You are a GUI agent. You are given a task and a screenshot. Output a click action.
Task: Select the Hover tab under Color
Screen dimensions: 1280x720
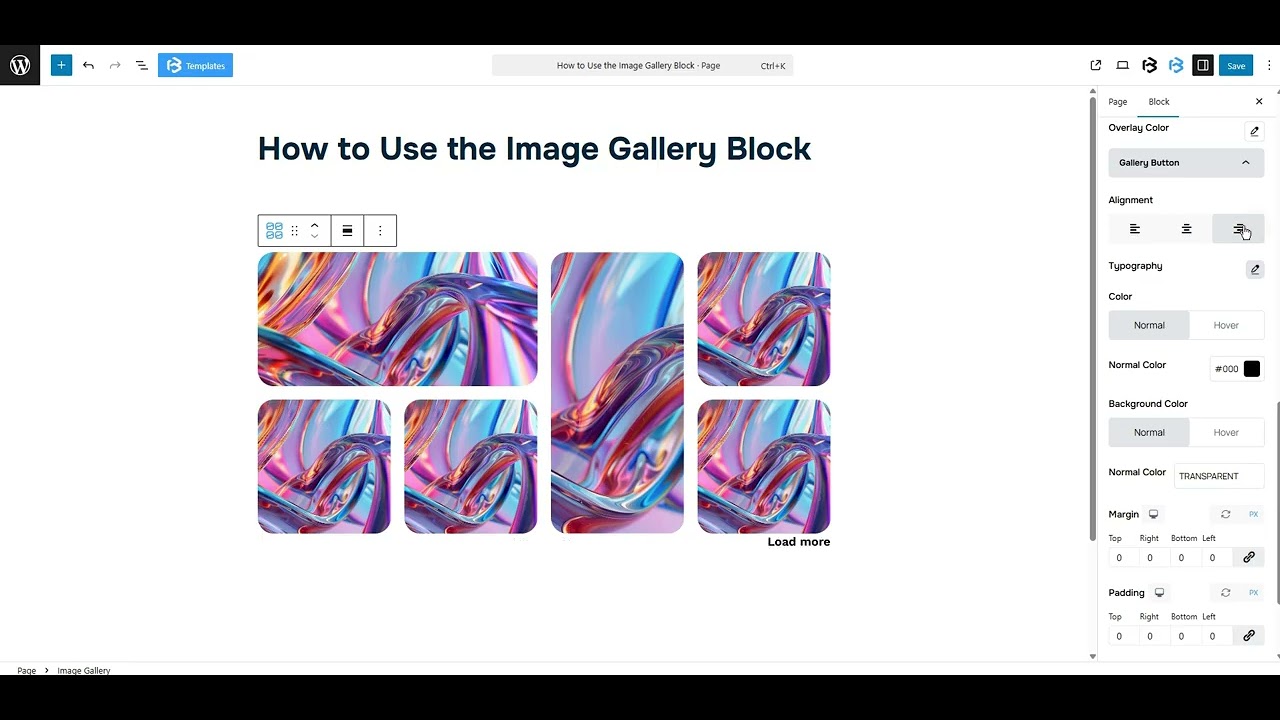pyautogui.click(x=1226, y=325)
